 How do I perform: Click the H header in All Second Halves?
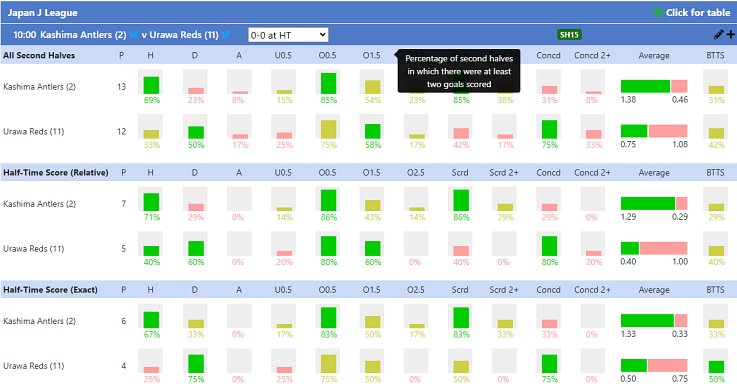click(150, 55)
